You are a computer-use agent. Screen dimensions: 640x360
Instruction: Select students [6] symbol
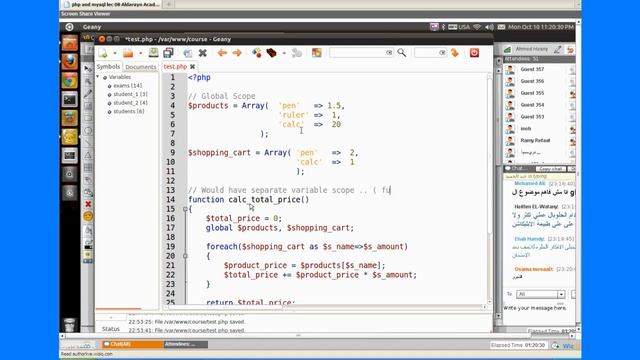129,111
